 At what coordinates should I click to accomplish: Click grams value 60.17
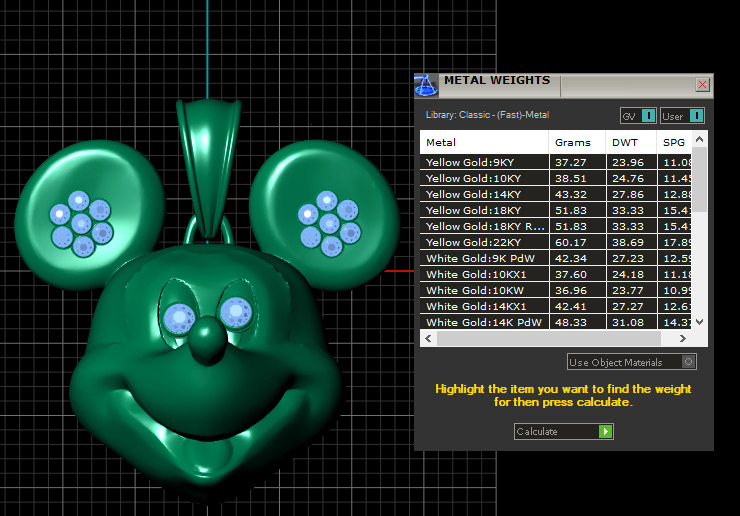[x=571, y=243]
